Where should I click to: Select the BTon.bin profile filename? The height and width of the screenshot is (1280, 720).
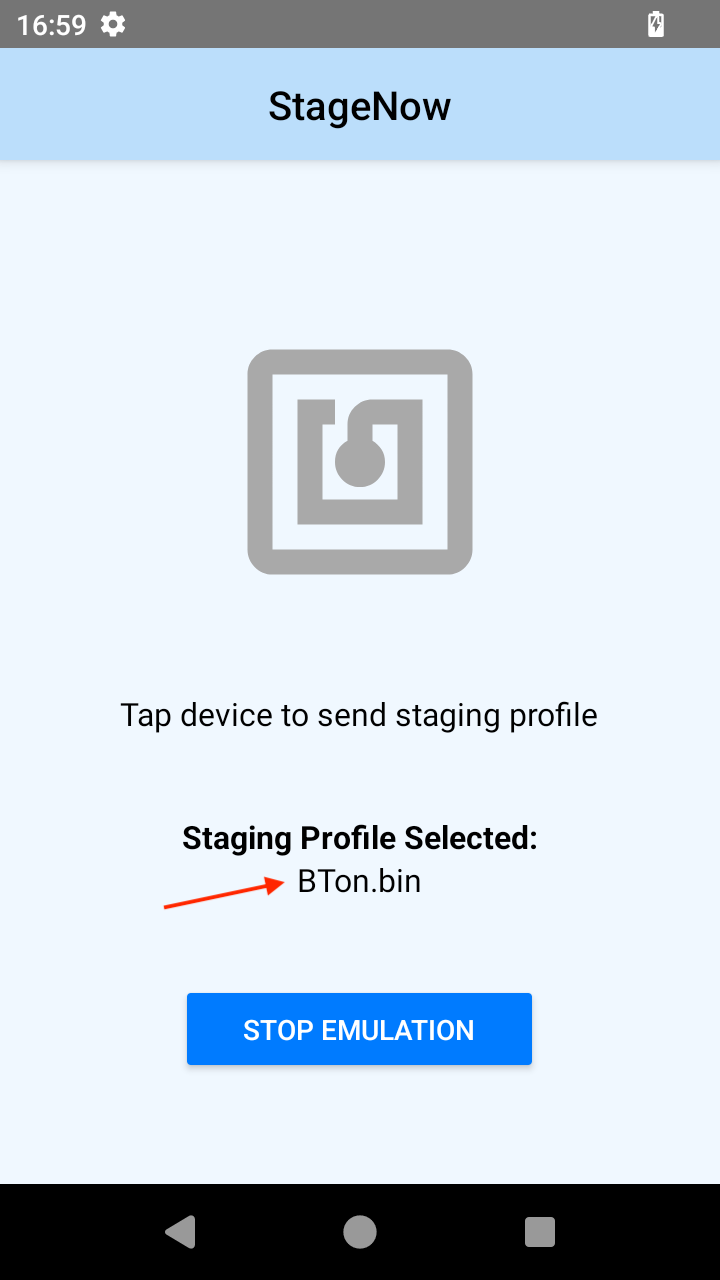359,881
